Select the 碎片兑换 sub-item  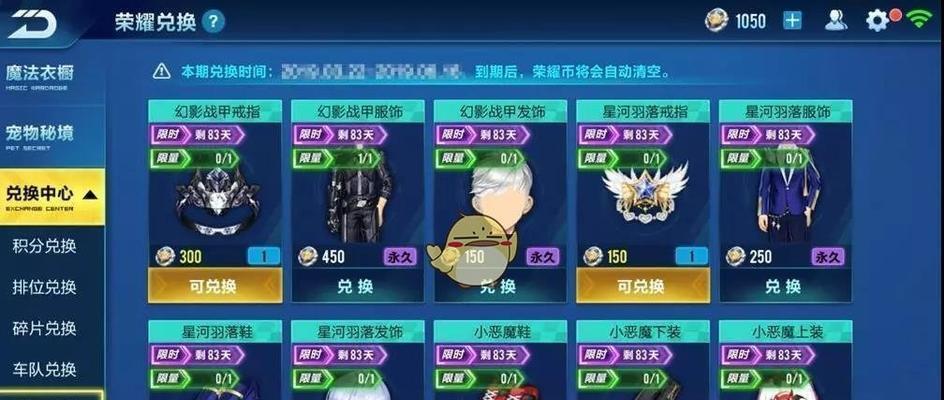pos(45,328)
